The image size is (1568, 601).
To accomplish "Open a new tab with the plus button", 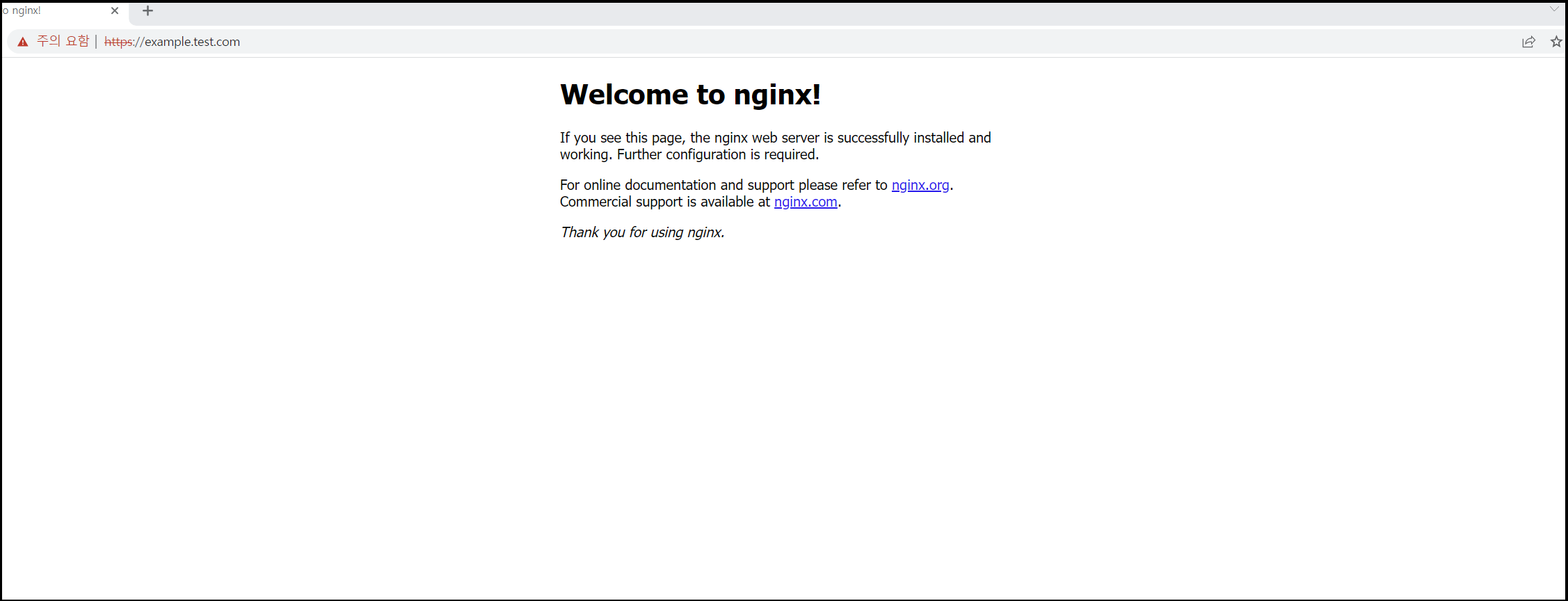I will 147,10.
